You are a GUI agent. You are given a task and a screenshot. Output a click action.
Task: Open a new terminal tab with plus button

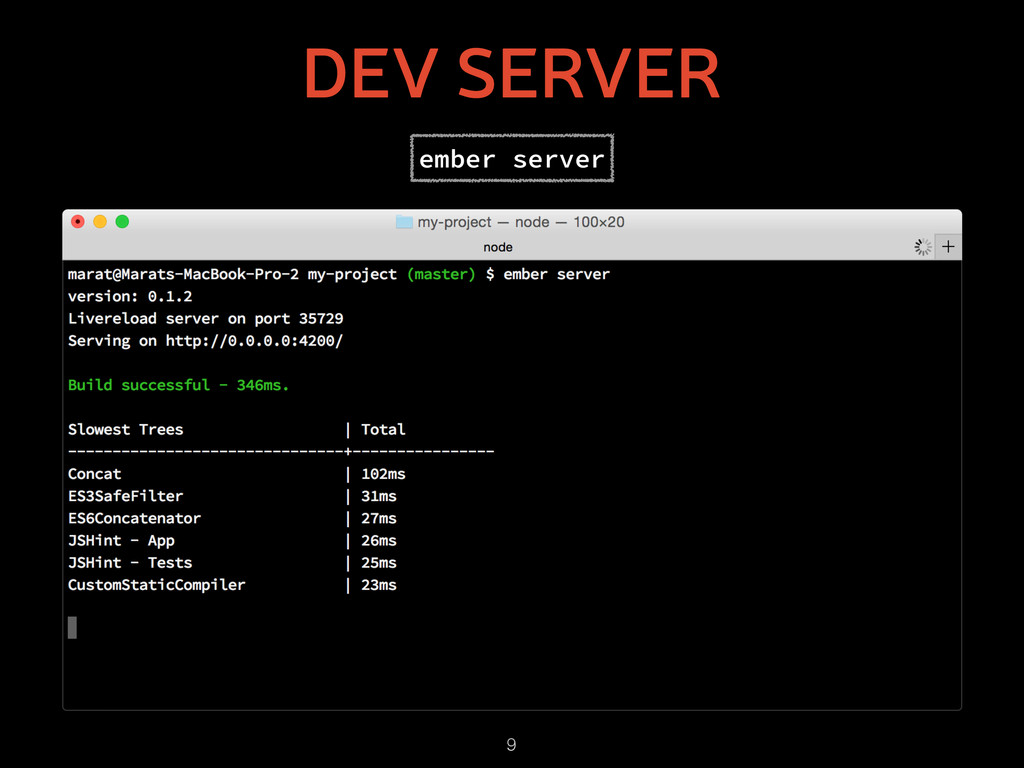click(x=948, y=247)
